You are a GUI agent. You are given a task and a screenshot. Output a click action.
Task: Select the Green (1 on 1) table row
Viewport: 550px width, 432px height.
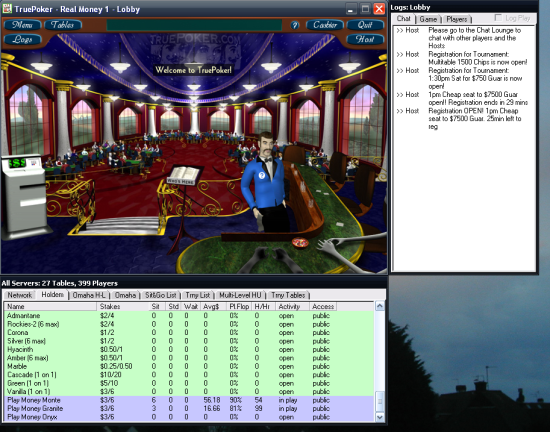click(189, 383)
